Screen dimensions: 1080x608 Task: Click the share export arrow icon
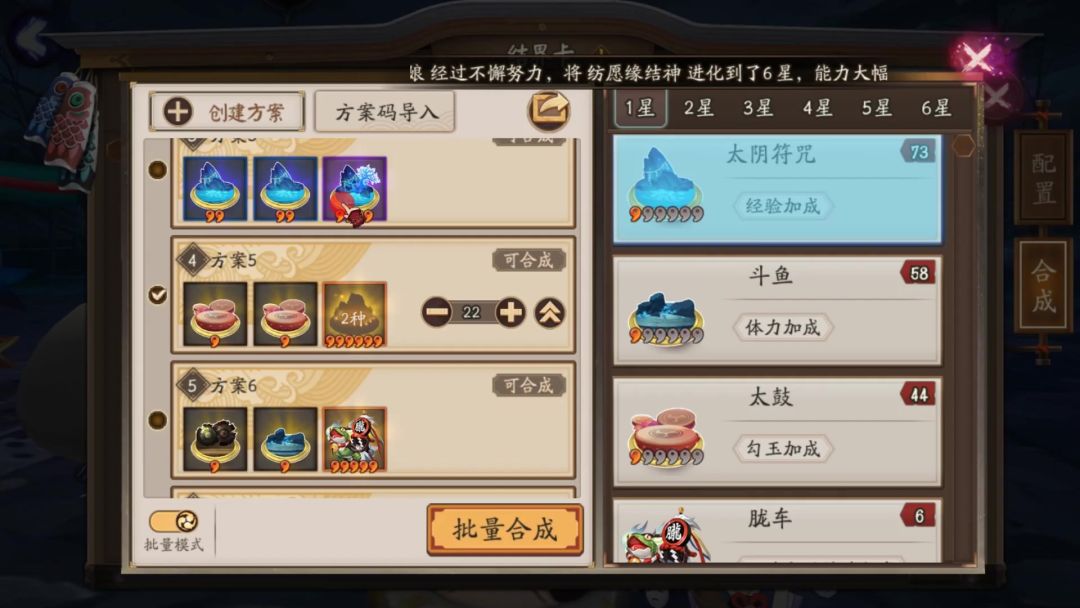549,110
